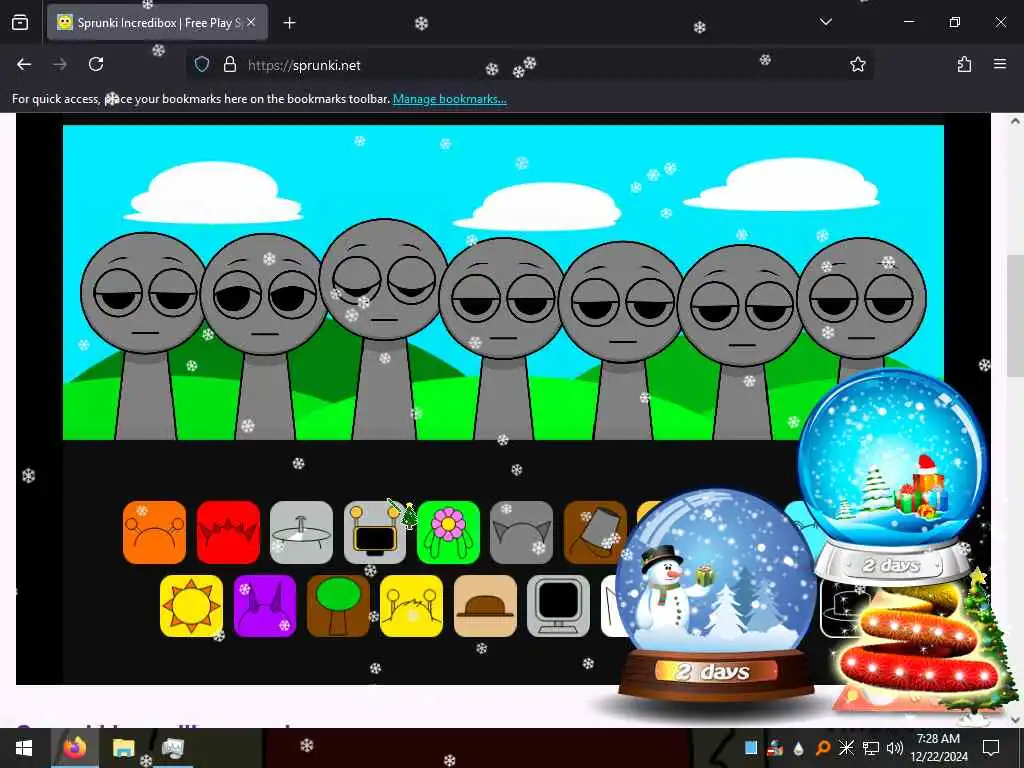Image resolution: width=1024 pixels, height=768 pixels.
Task: Open a new browser tab
Action: pyautogui.click(x=289, y=23)
